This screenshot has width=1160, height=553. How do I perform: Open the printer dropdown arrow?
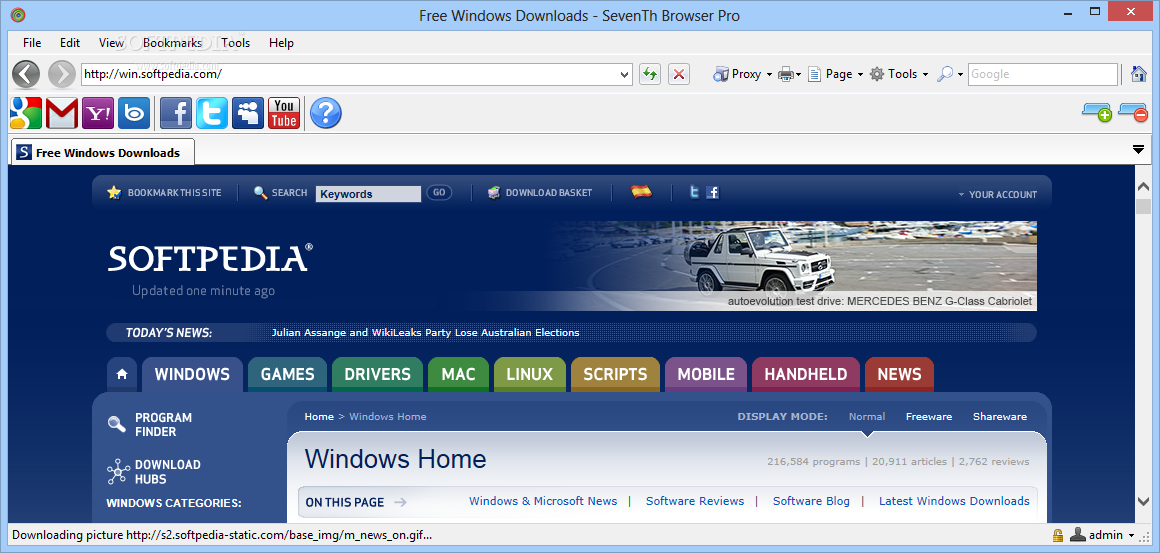coord(799,75)
